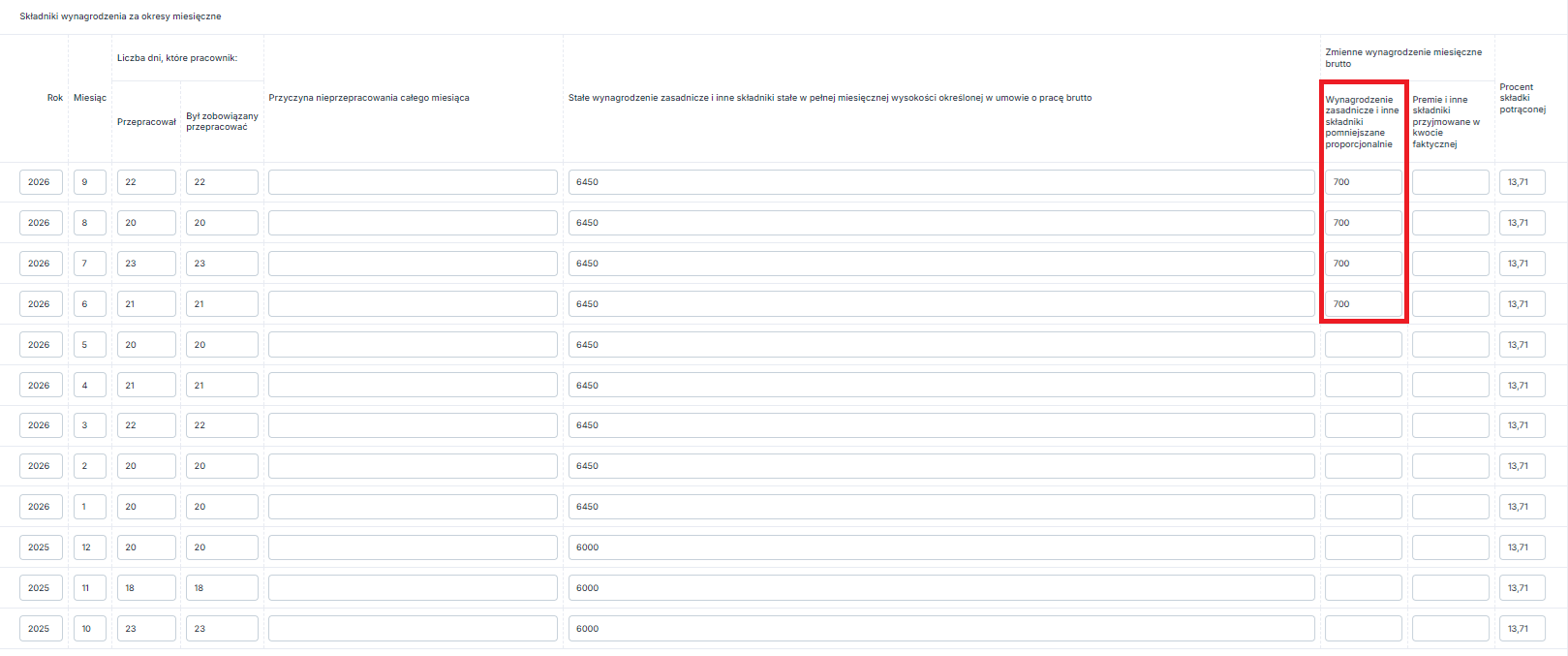Screen dimensions: 1568x656
Task: Click the year field 2025 in month 12 row
Action: click(41, 547)
